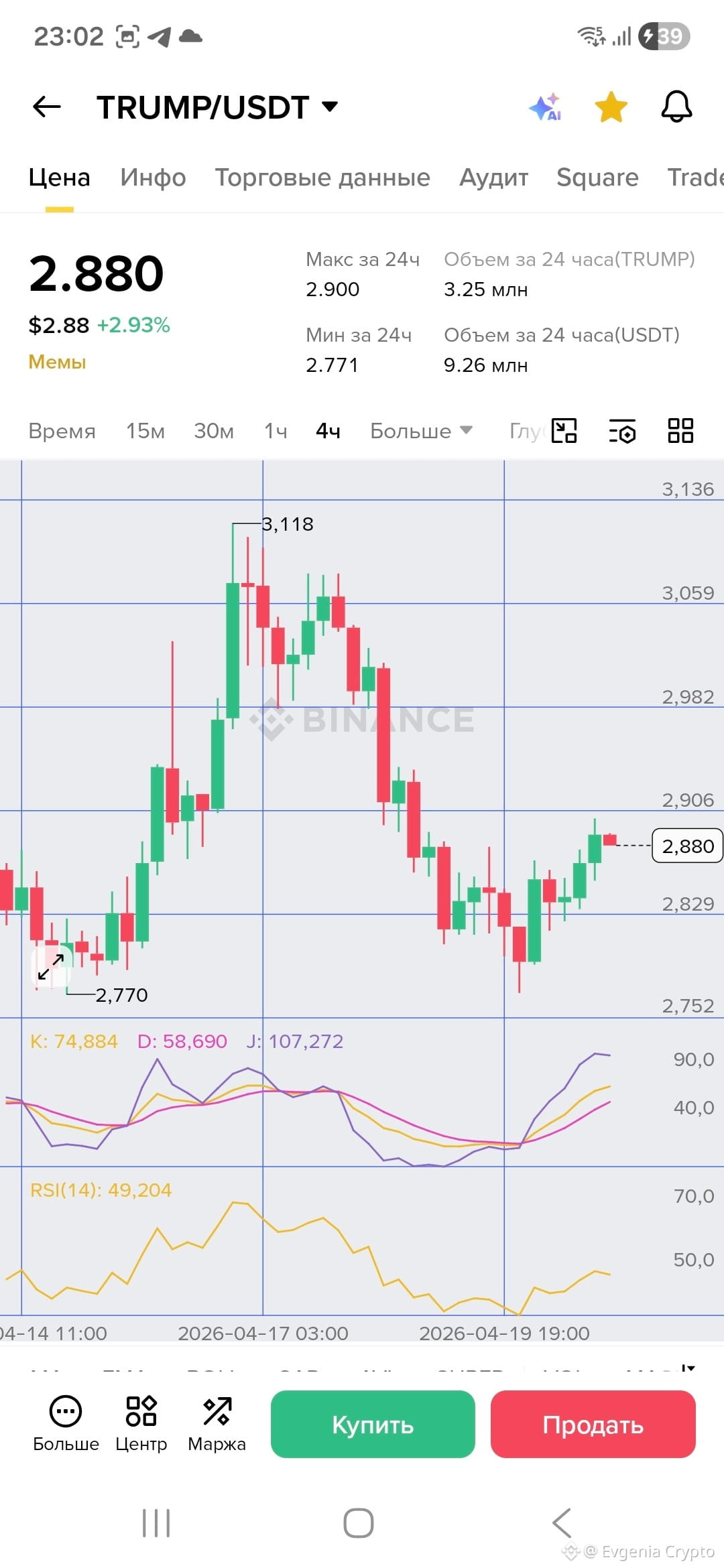Screen dimensions: 724x1568
Task: Expand the Больше intervals dropdown
Action: (x=422, y=431)
